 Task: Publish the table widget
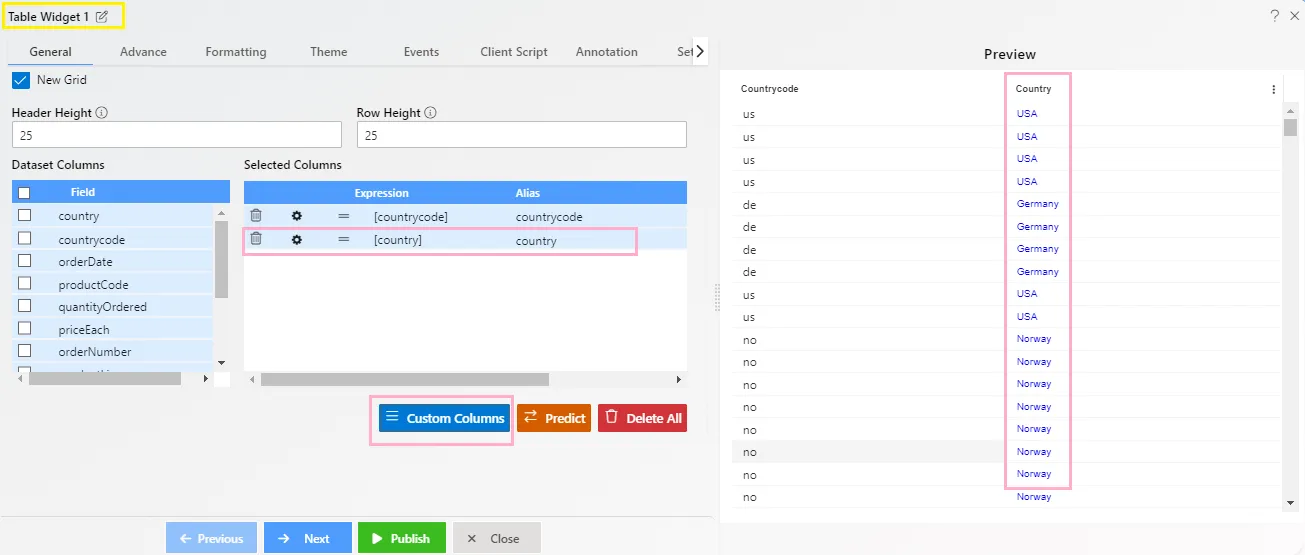pos(402,538)
